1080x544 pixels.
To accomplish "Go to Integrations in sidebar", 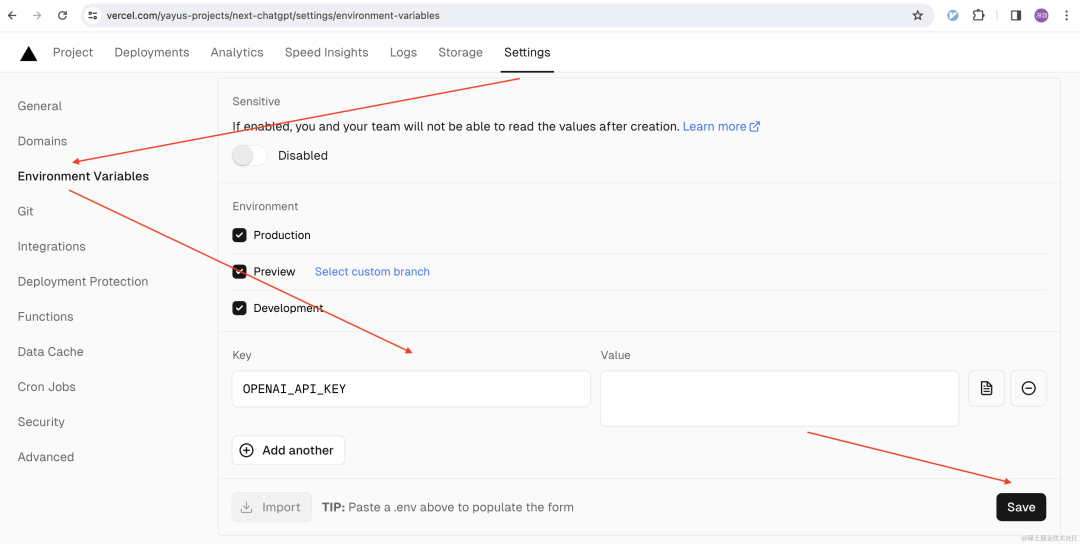I will (x=52, y=247).
